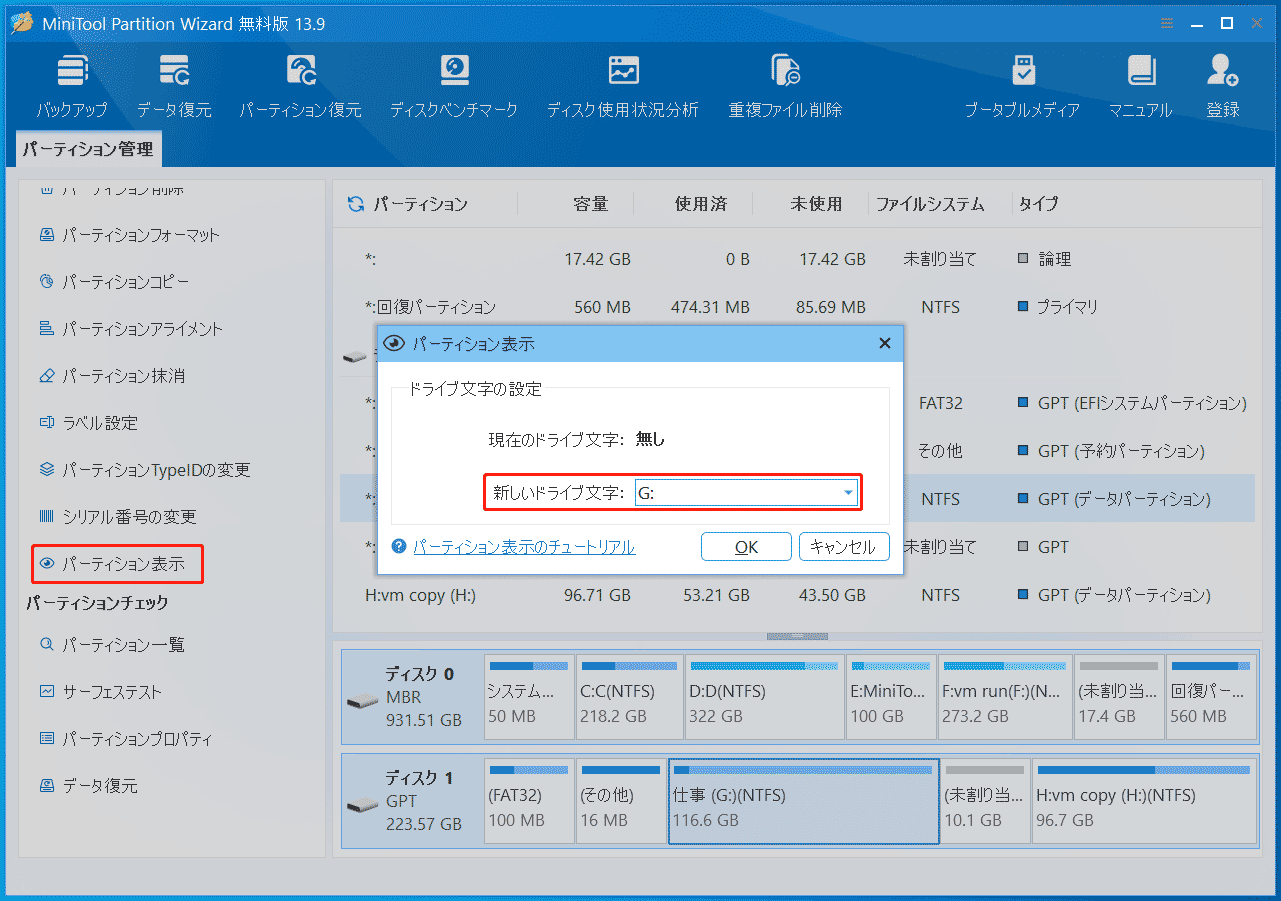Open the バックアップ backup tool
Image resolution: width=1281 pixels, height=901 pixels.
pyautogui.click(x=72, y=86)
